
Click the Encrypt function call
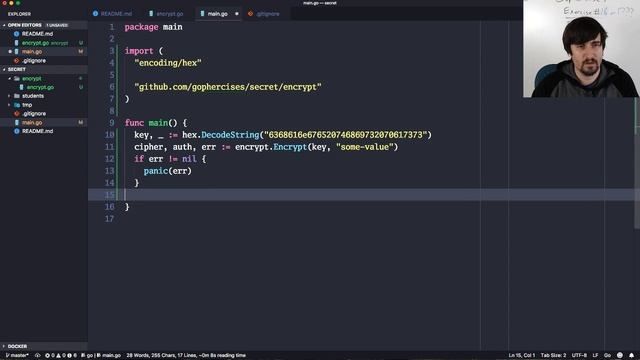click(290, 147)
